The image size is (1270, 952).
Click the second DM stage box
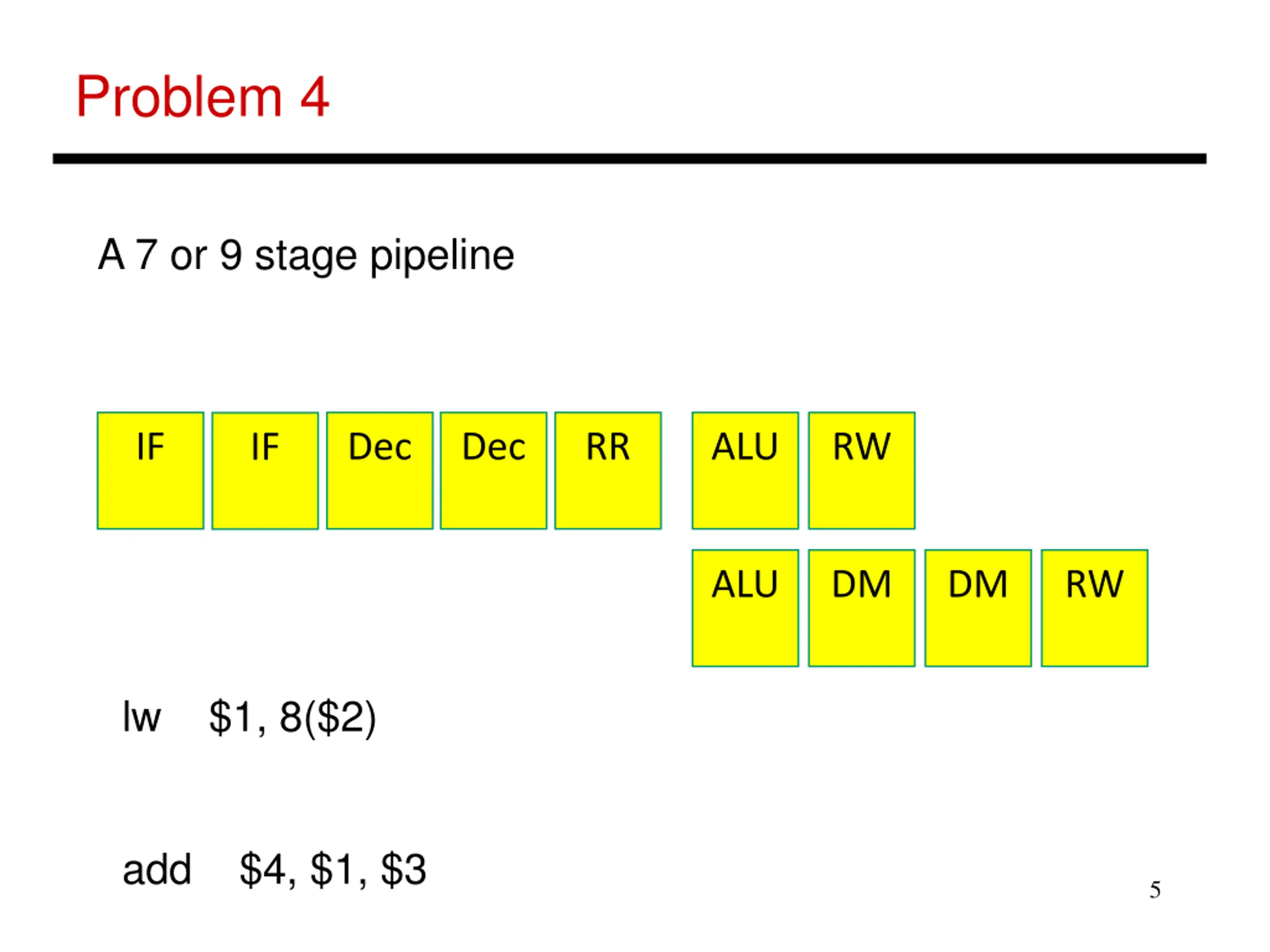(978, 608)
